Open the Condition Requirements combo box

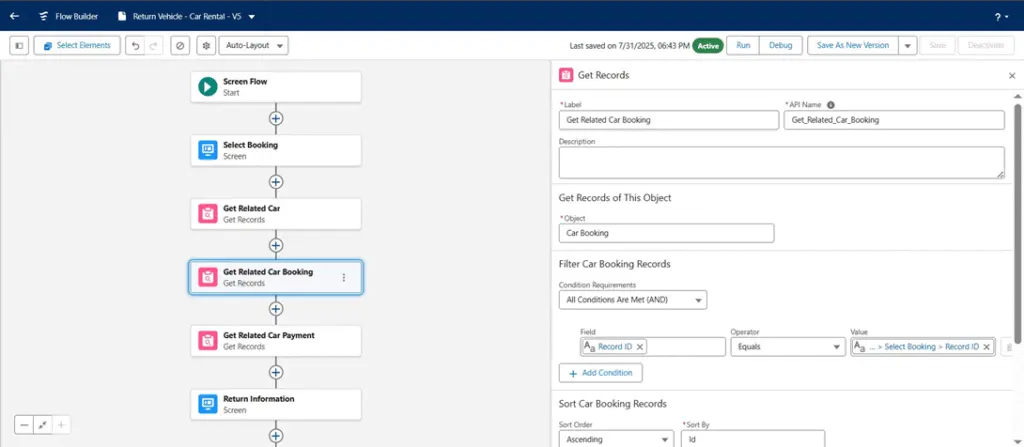[x=633, y=300]
